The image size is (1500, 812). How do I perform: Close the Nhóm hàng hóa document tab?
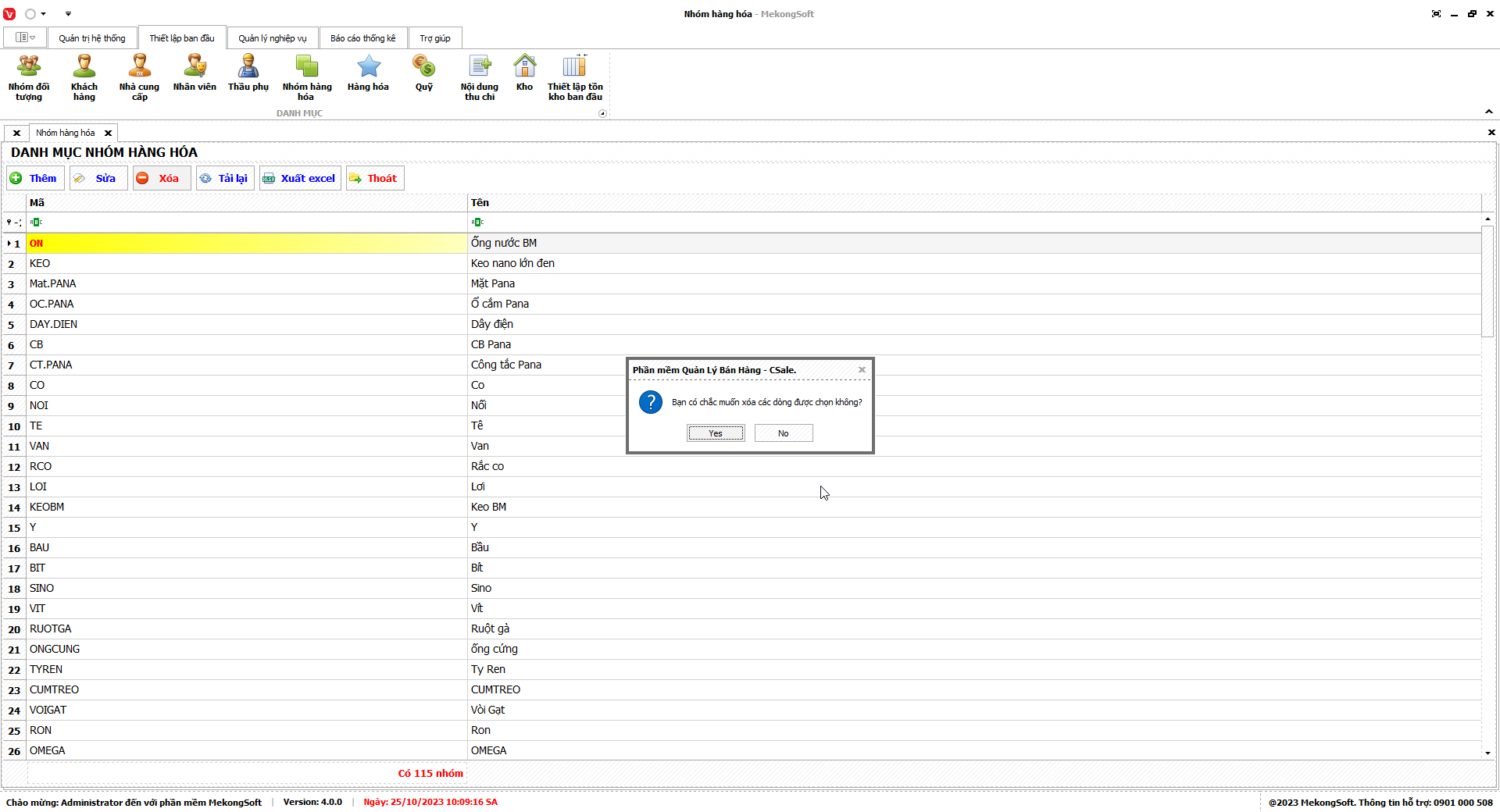pos(109,134)
